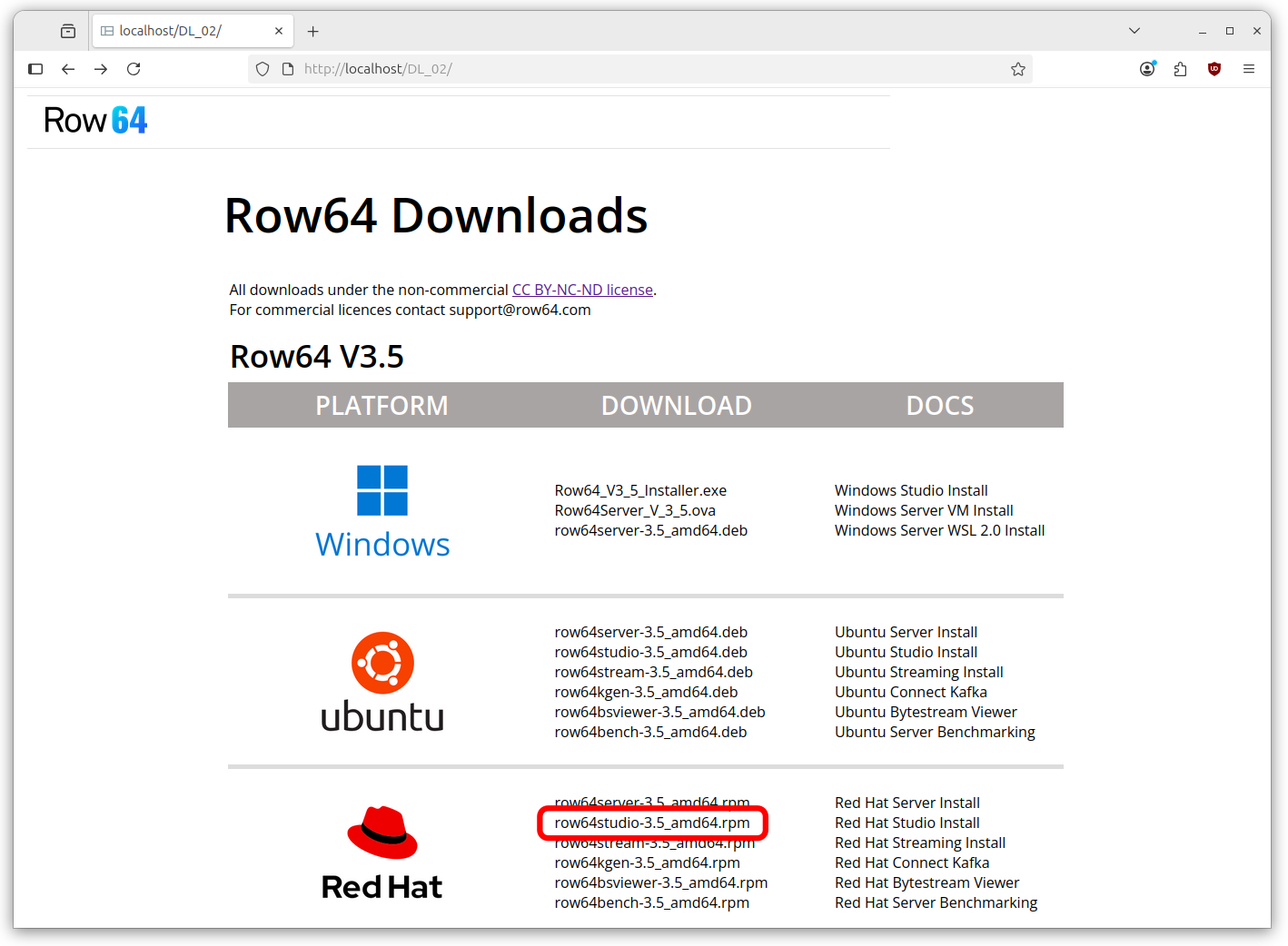Download row64kgen-3.5_amd64.deb
This screenshot has width=1288, height=946.
click(646, 692)
